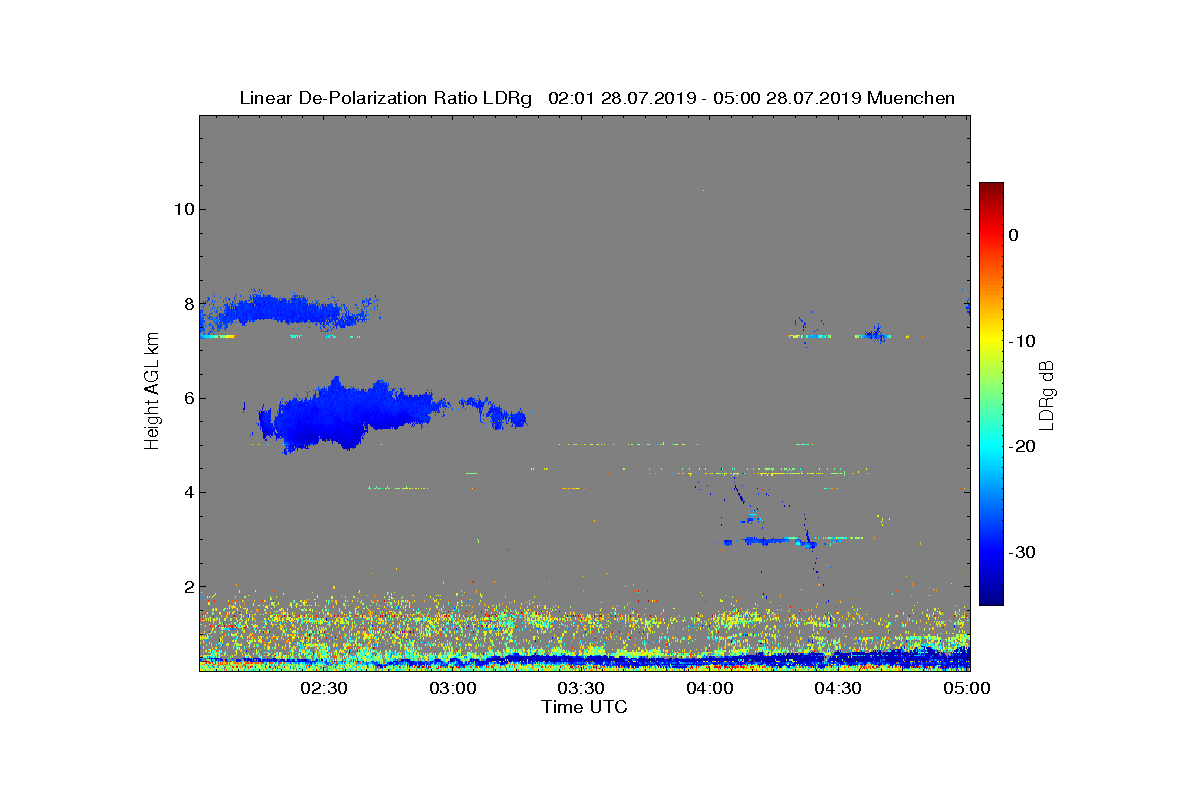The width and height of the screenshot is (1200, 800).
Task: Click the colorbar 0 dB label
Action: point(1014,235)
